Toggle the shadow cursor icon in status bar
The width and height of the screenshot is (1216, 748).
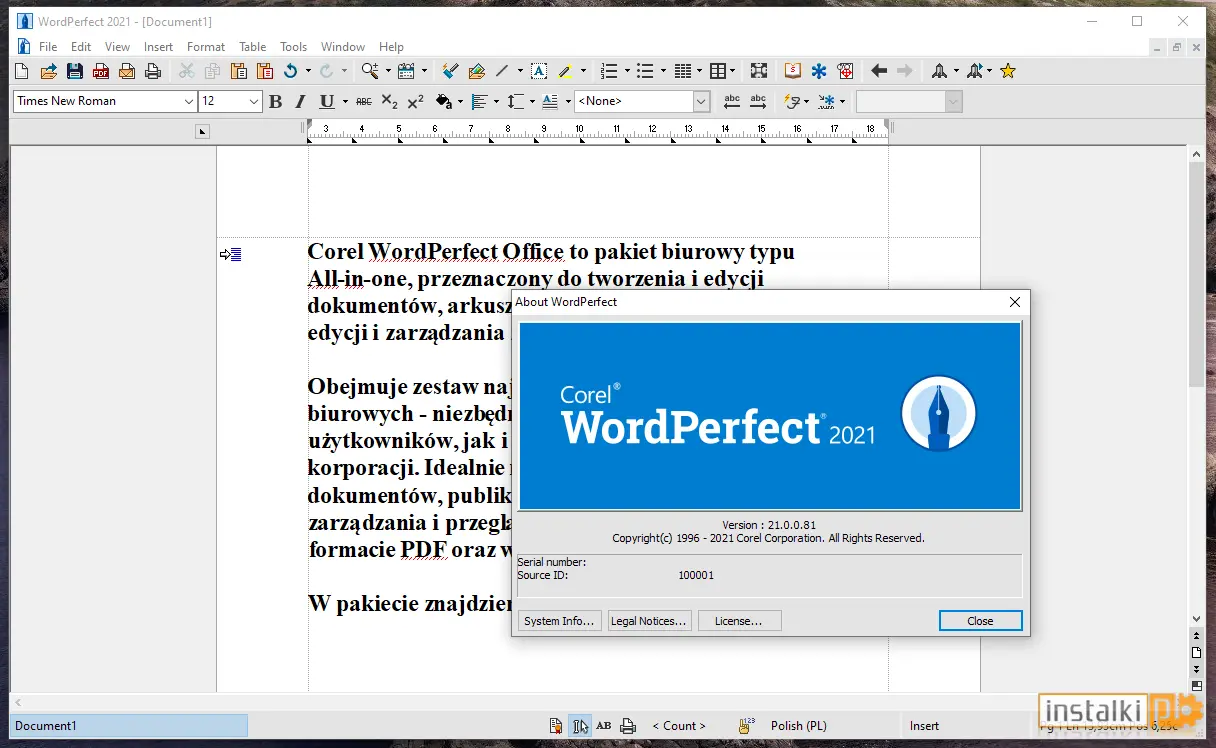pos(579,726)
